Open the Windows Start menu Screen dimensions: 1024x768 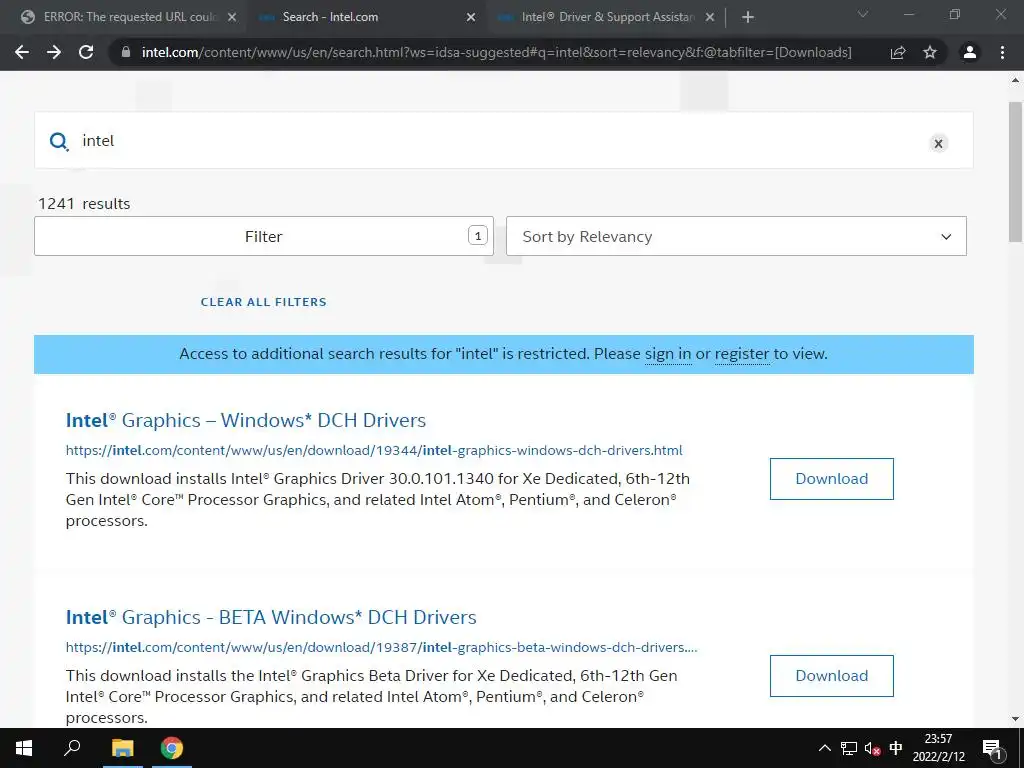click(x=24, y=748)
